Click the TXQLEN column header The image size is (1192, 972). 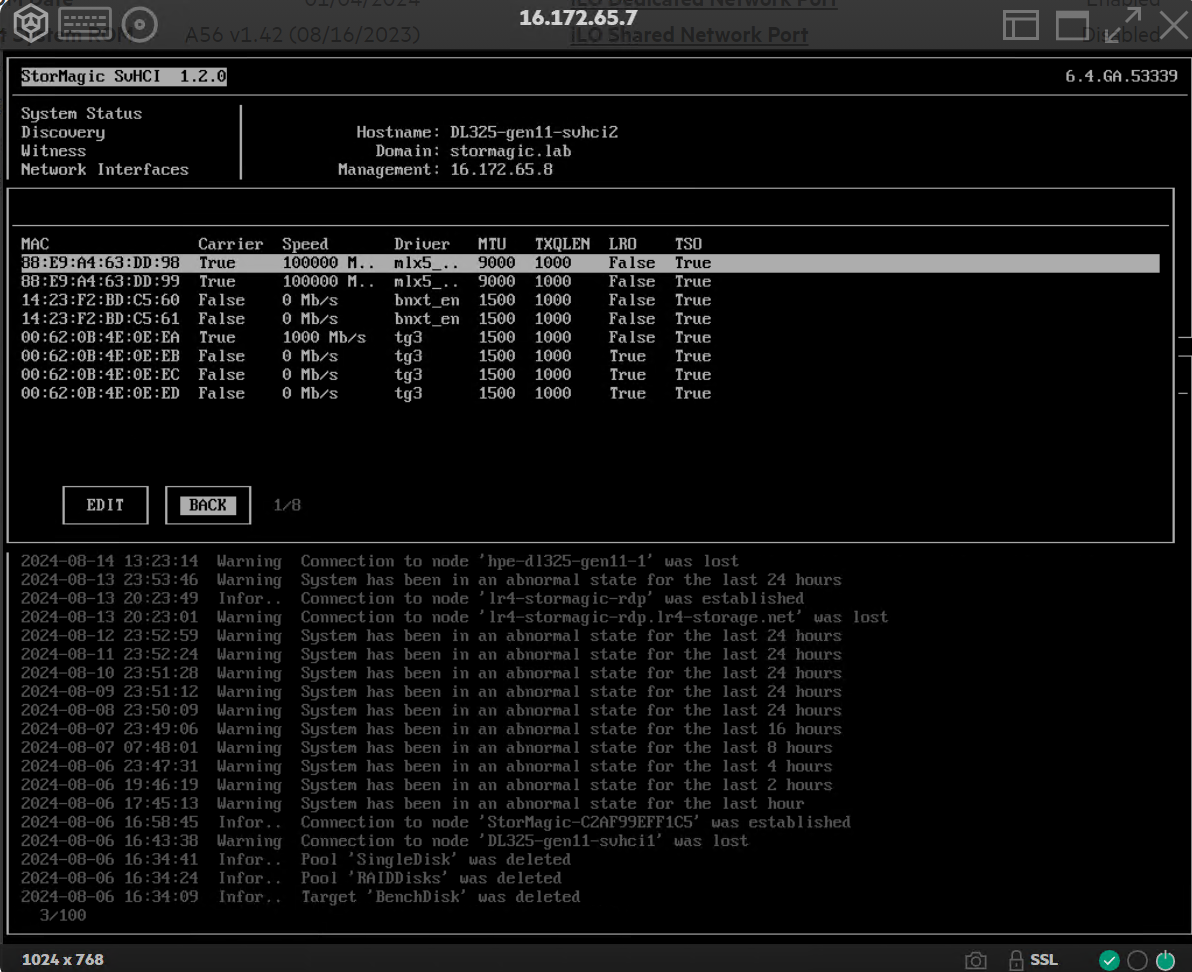pyautogui.click(x=562, y=244)
